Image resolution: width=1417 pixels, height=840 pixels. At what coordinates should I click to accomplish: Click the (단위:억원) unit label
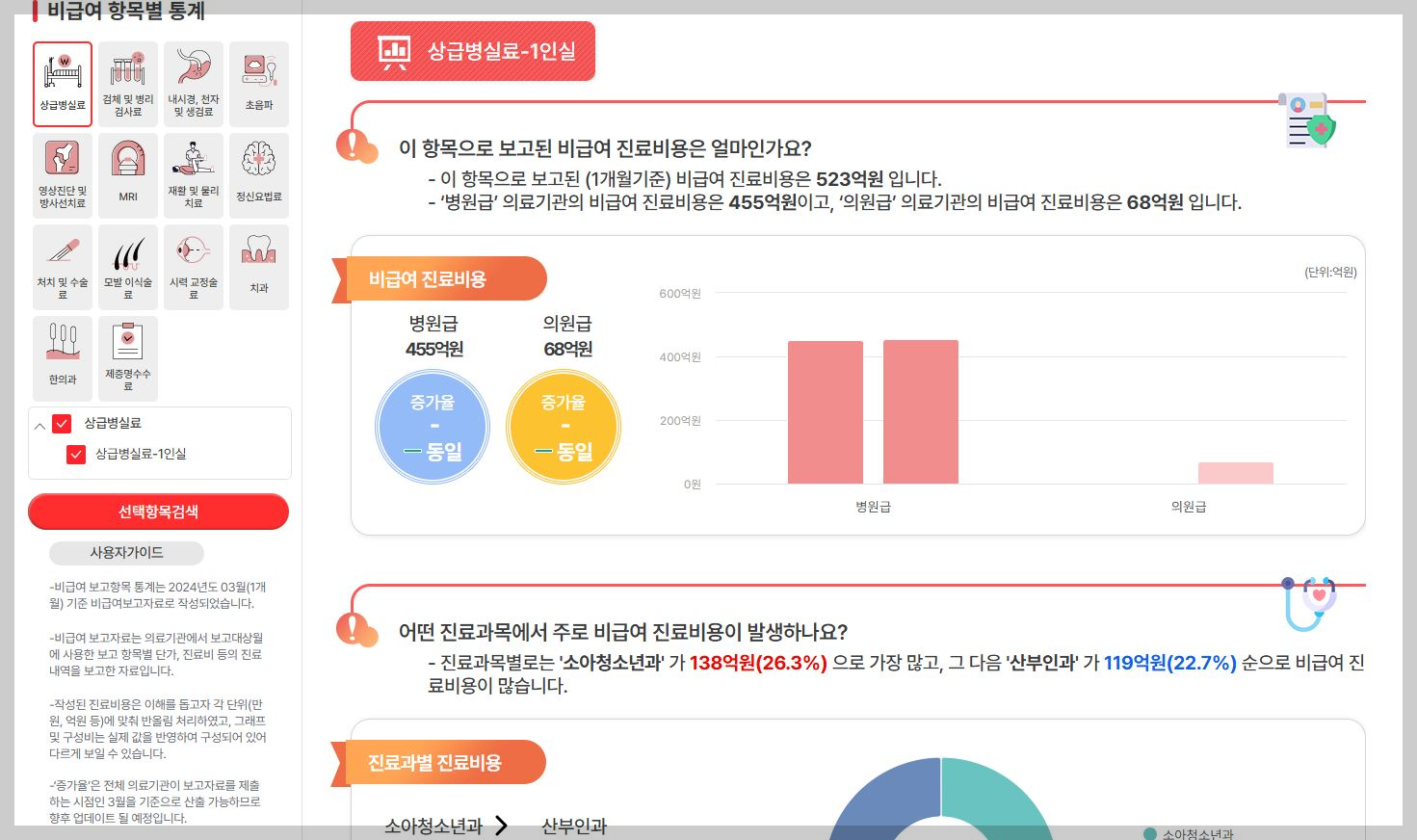(x=1330, y=273)
